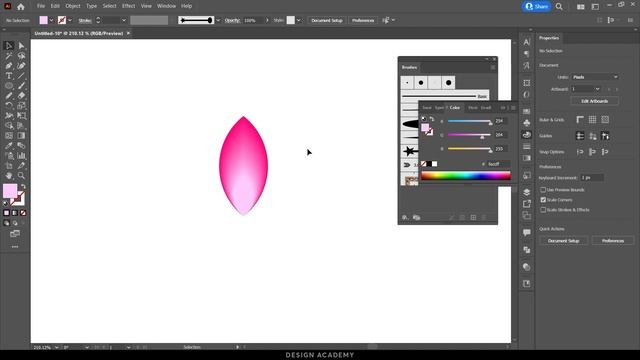Uncheck the Scale Corners checkbox
The height and width of the screenshot is (360, 640).
[x=543, y=200]
